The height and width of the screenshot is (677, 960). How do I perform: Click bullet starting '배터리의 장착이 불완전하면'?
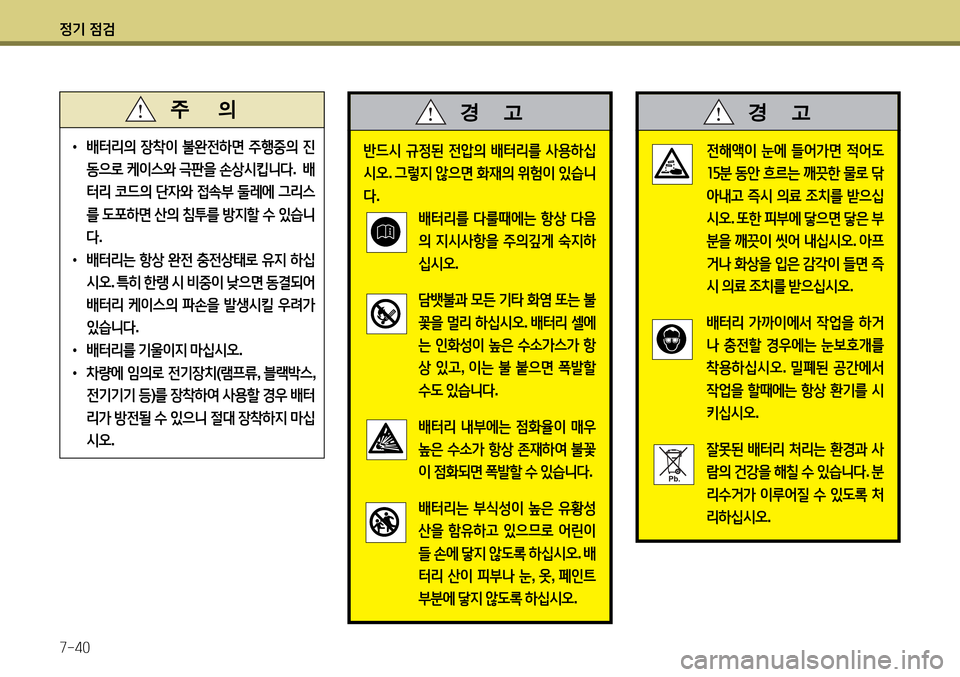pos(200,192)
